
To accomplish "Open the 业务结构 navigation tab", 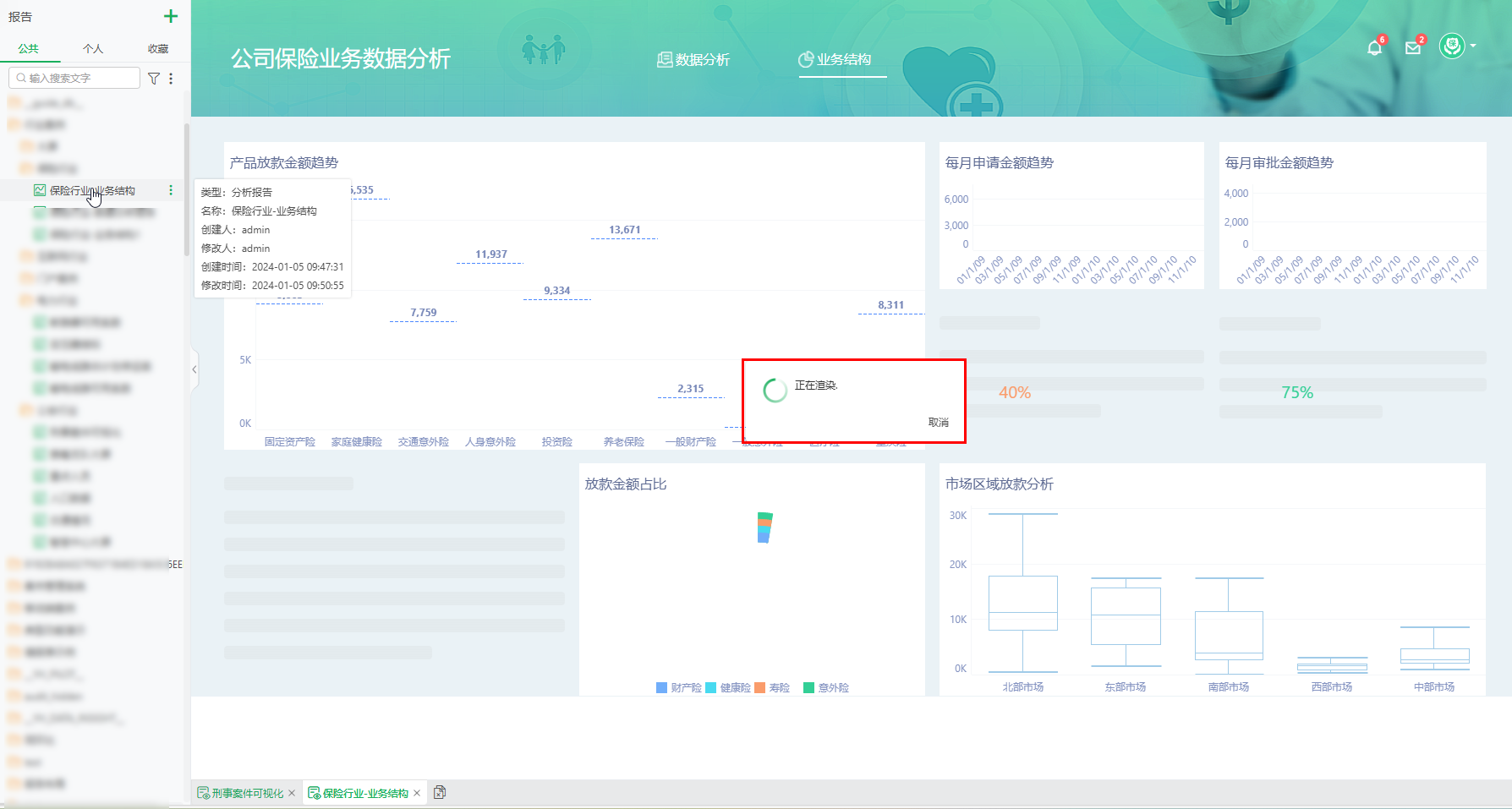I will [x=835, y=59].
